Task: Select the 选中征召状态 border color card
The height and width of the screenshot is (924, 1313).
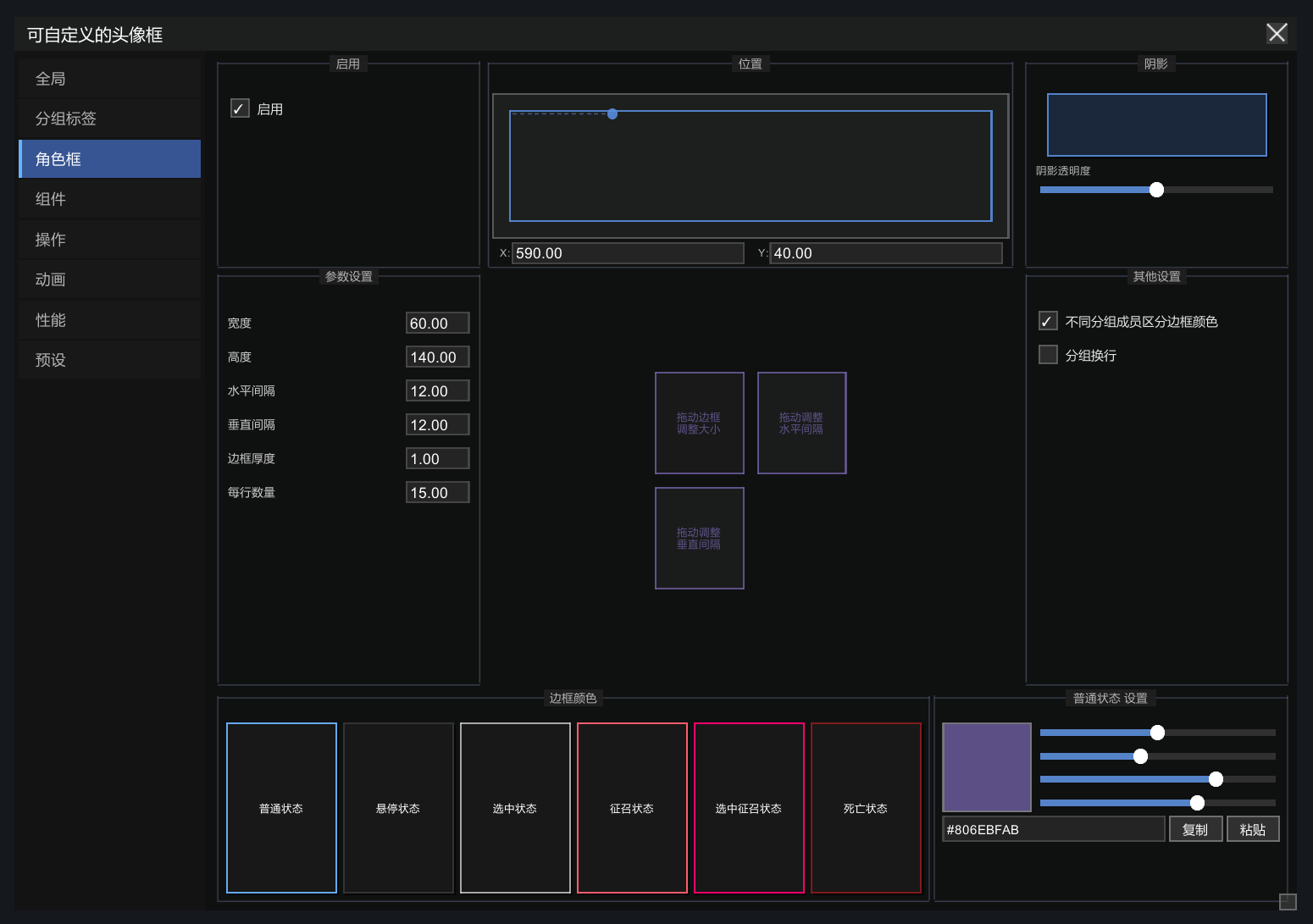Action: coord(749,808)
